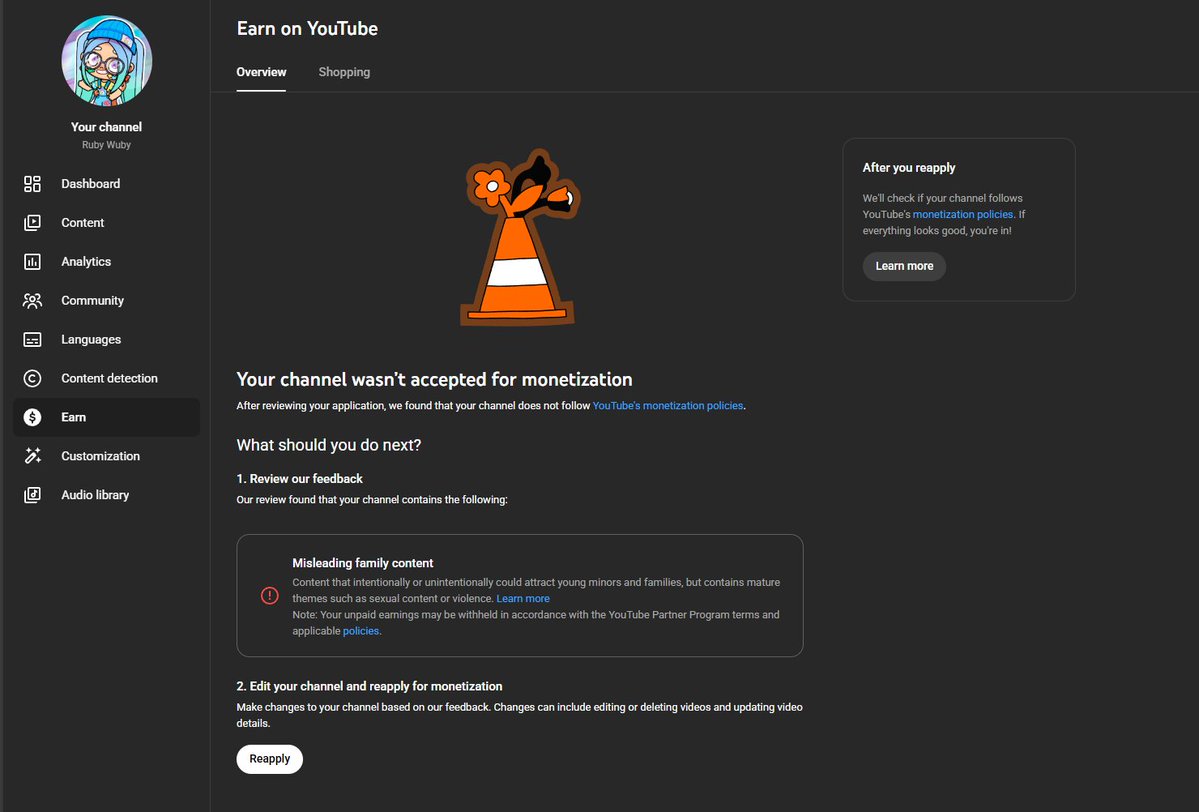The width and height of the screenshot is (1199, 812).
Task: Click the 'Misleading family content' heading
Action: [x=362, y=564]
